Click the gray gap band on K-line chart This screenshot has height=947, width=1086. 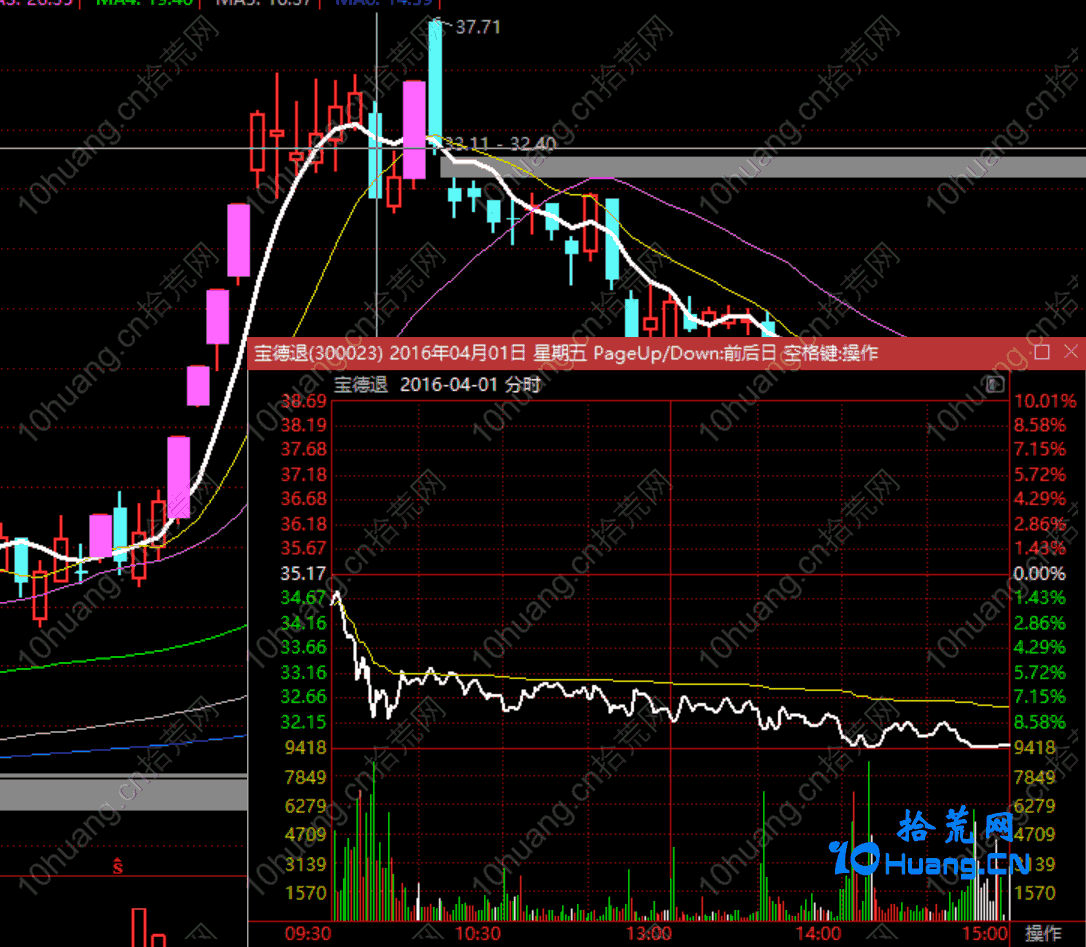pos(763,167)
